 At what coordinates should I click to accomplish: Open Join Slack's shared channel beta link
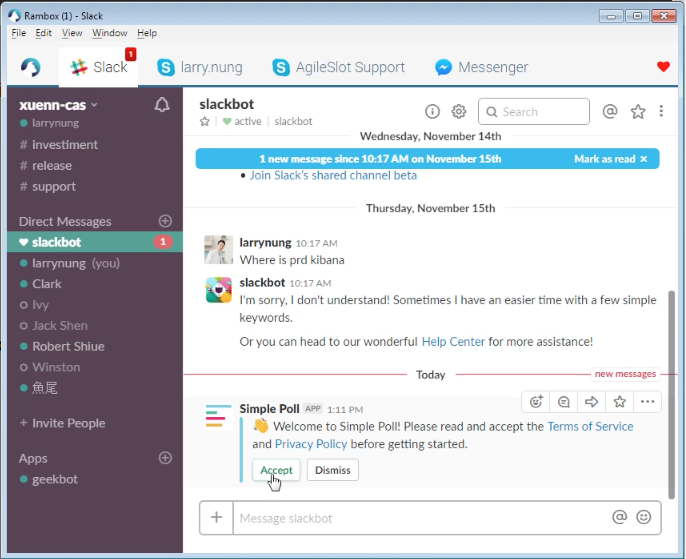click(333, 175)
